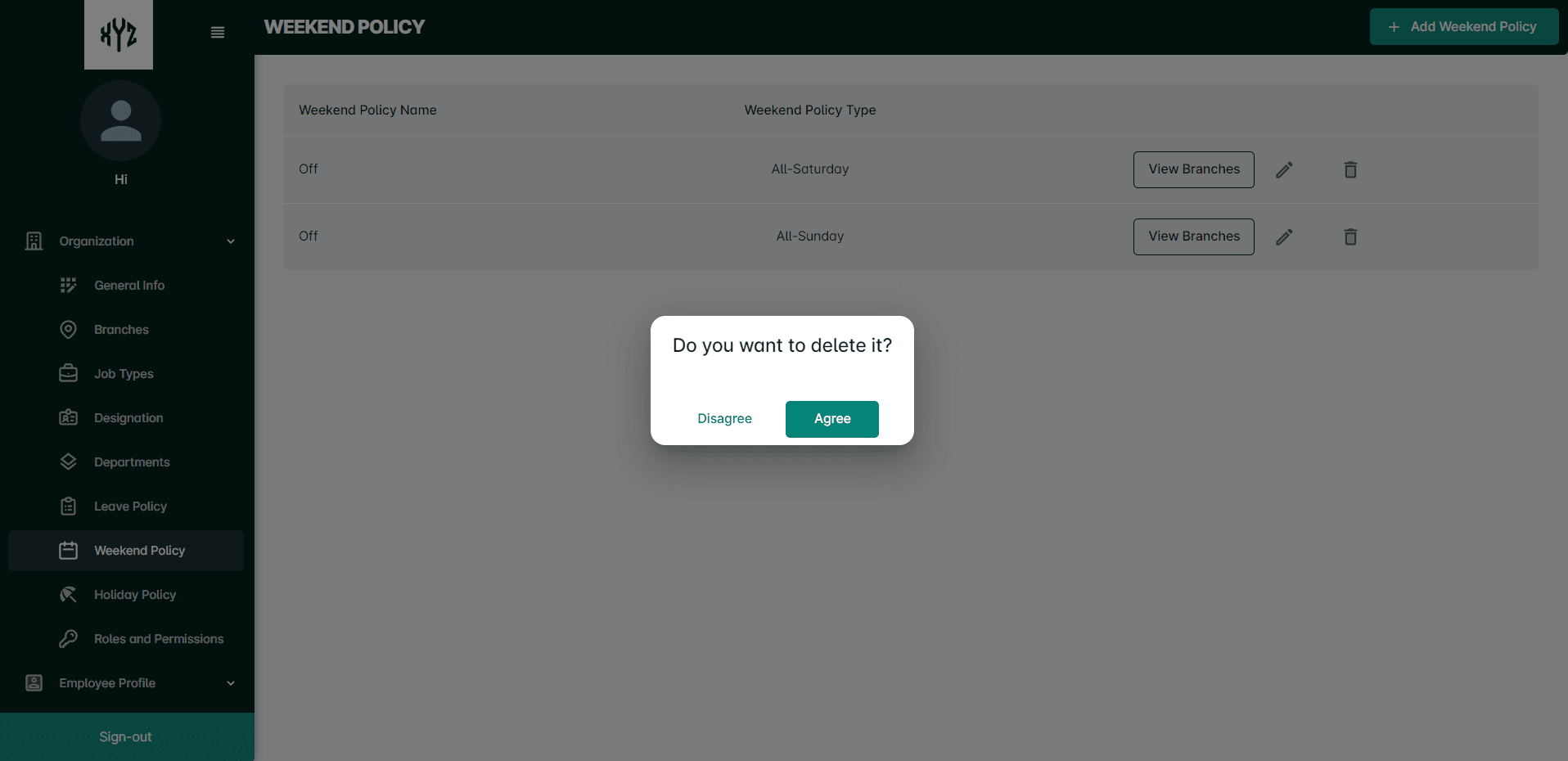This screenshot has height=761, width=1568.
Task: Open the Branches menu item
Action: click(x=121, y=330)
